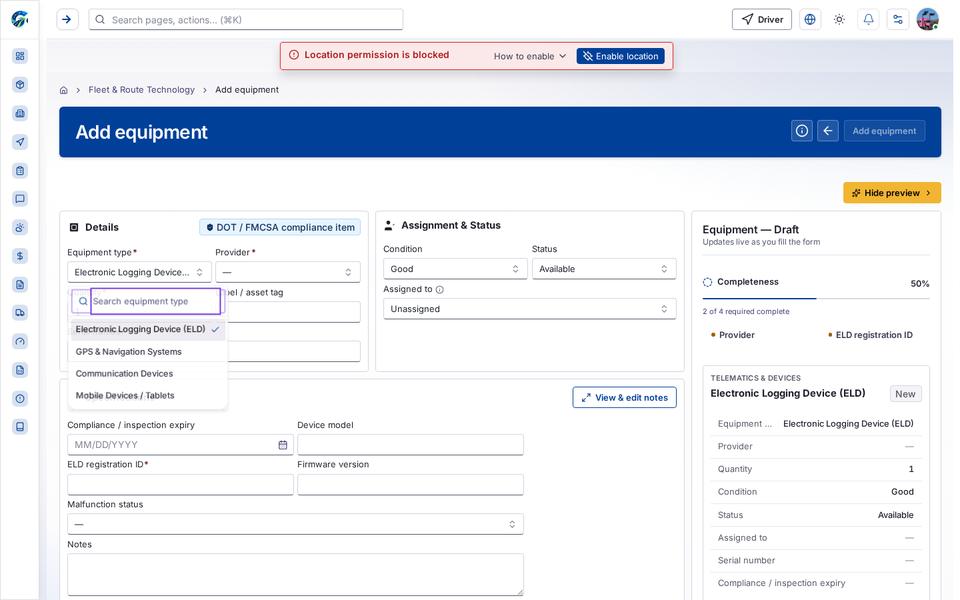Click the navigation arrow icon in sidebar

pos(20,142)
